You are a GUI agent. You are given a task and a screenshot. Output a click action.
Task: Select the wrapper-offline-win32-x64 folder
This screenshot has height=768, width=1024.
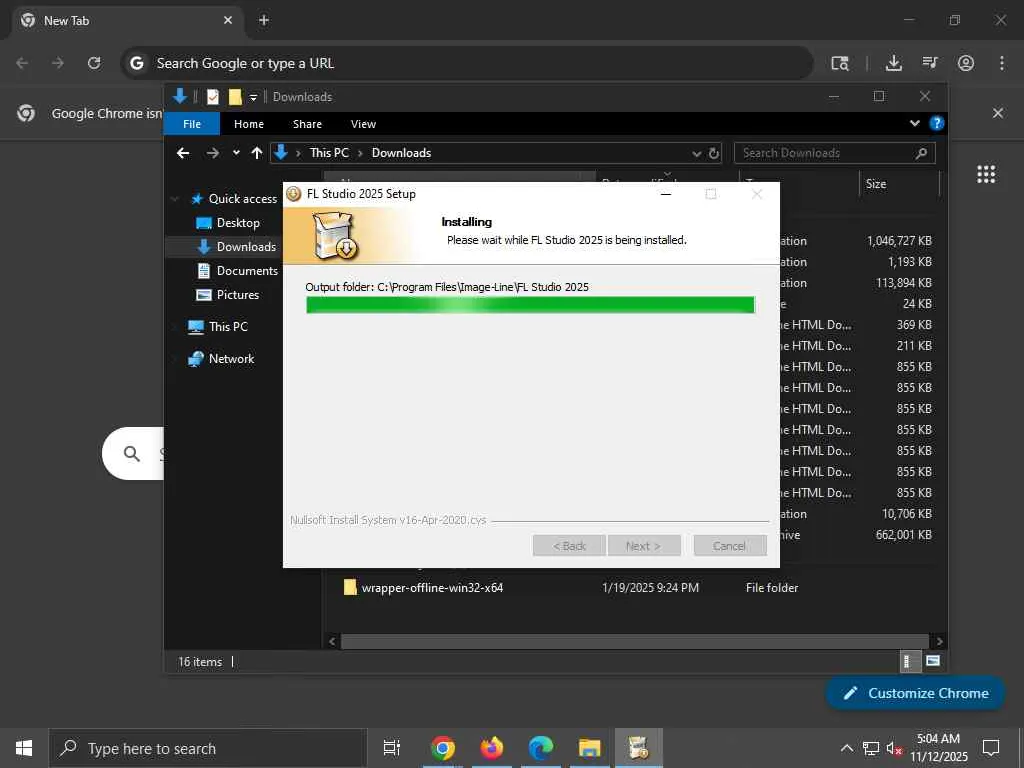(432, 588)
